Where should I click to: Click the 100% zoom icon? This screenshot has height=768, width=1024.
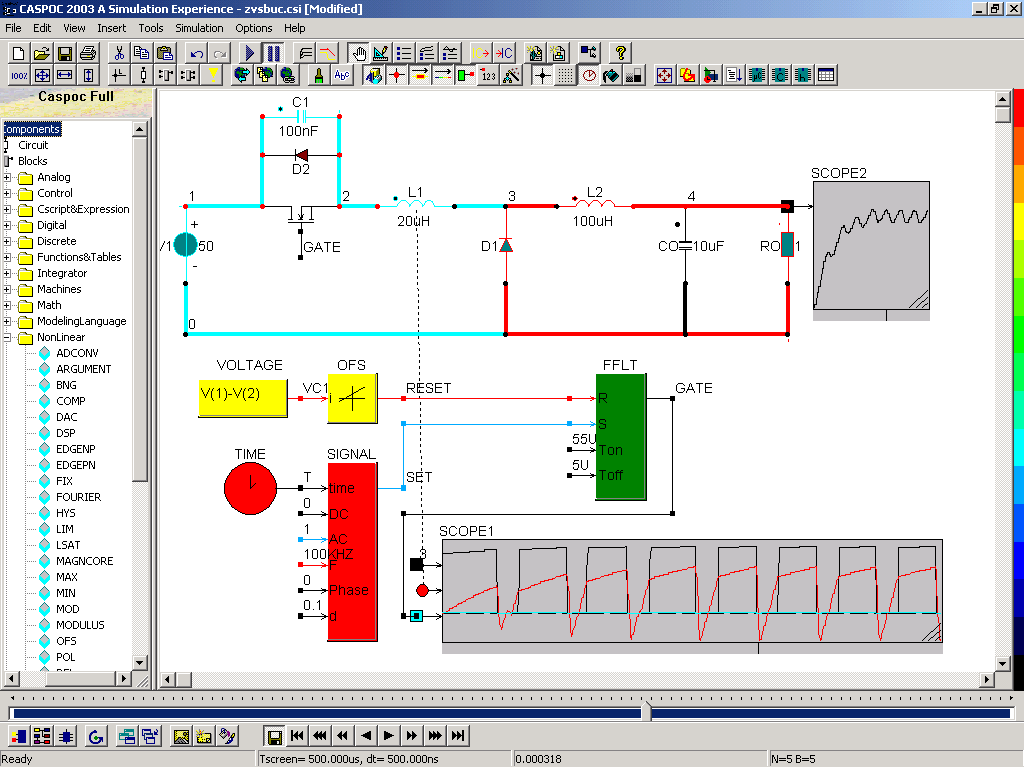19,75
